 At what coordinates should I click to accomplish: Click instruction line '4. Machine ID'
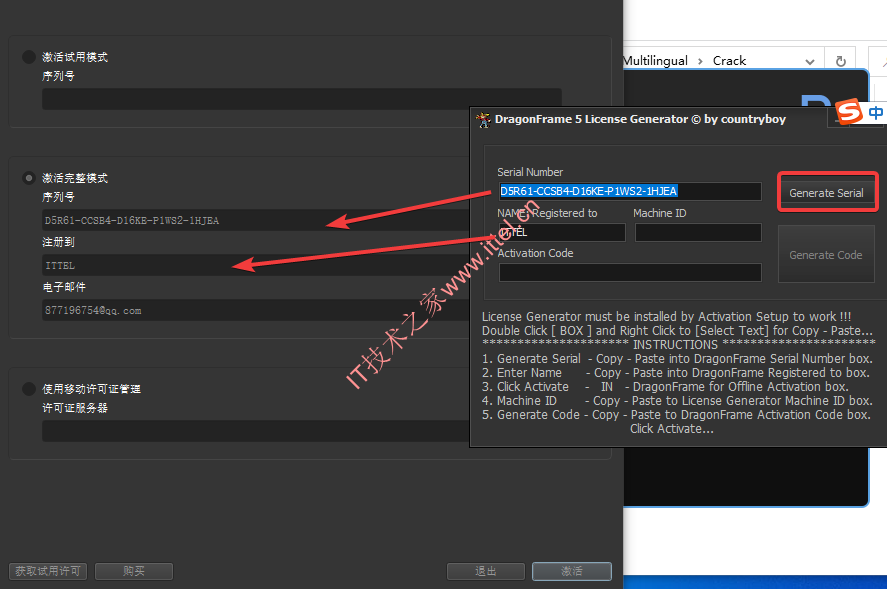[677, 401]
